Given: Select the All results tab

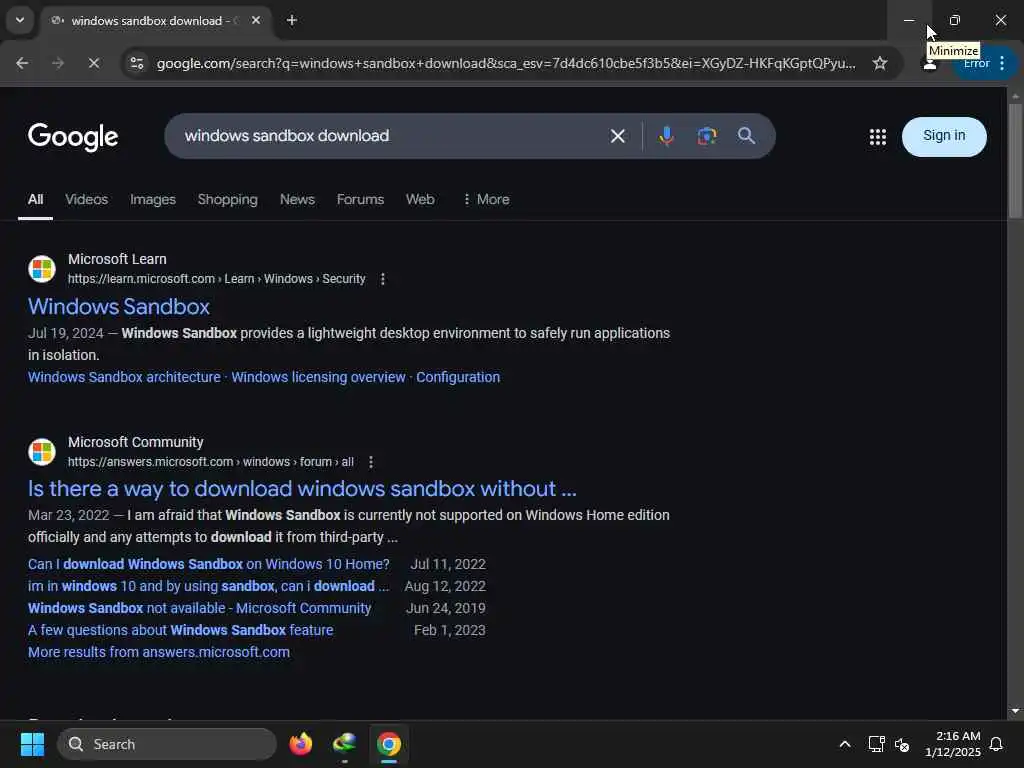Looking at the screenshot, I should click(35, 200).
